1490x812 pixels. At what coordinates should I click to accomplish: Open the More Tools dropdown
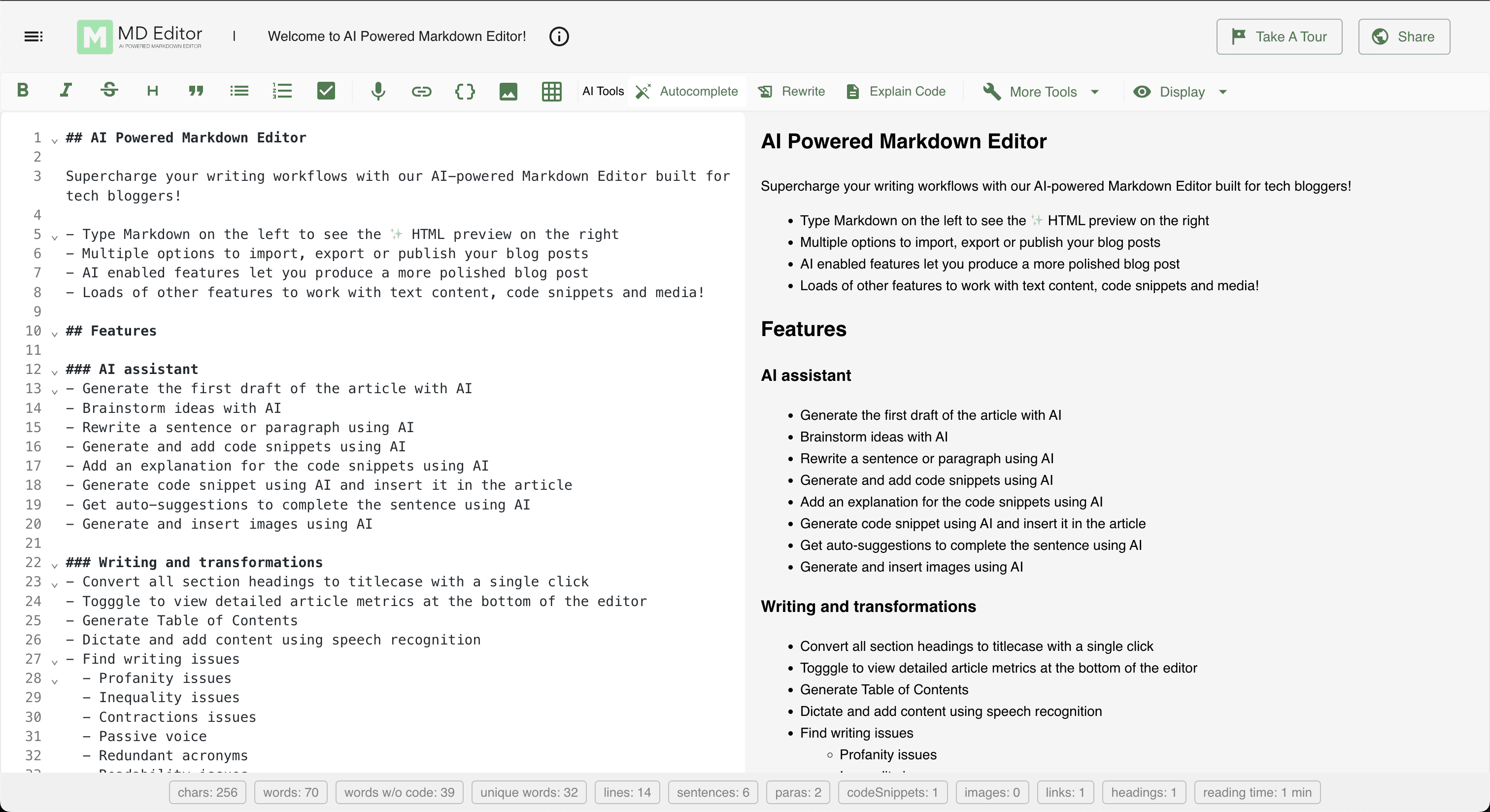click(1040, 91)
